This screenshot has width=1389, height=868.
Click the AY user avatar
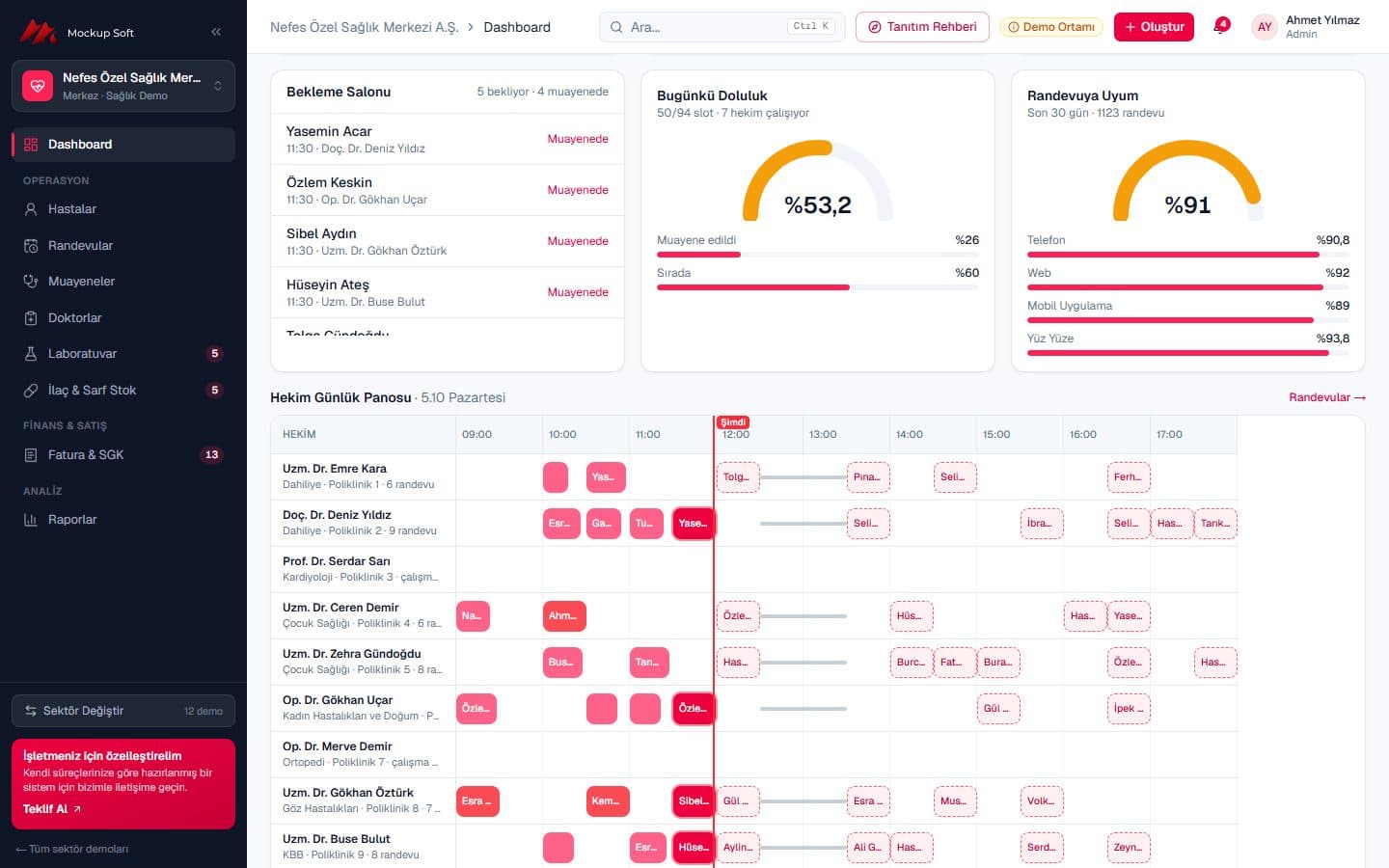tap(1265, 27)
